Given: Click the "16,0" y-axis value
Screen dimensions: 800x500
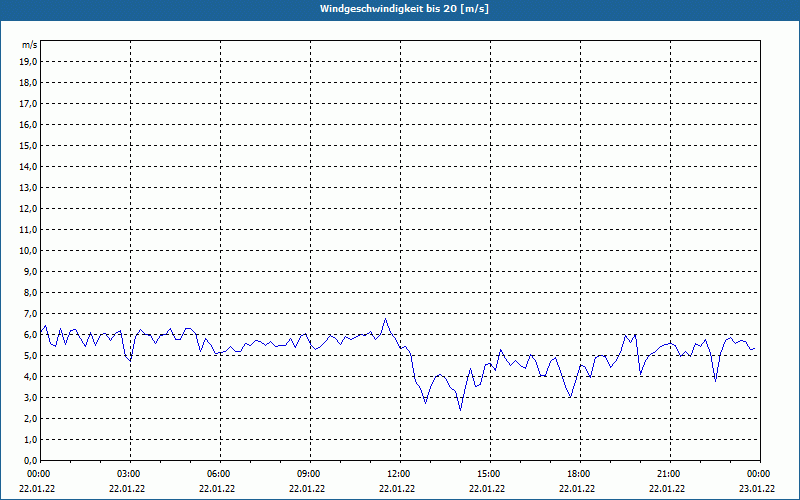Looking at the screenshot, I should point(28,124).
